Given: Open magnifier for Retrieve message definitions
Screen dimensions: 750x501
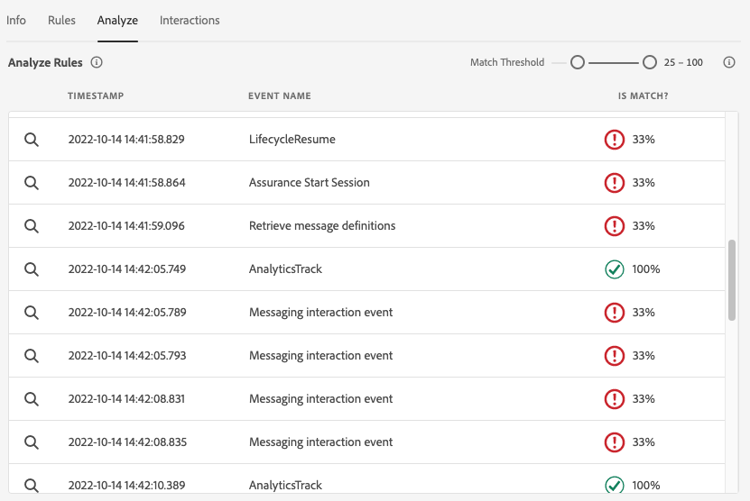Looking at the screenshot, I should [32, 226].
